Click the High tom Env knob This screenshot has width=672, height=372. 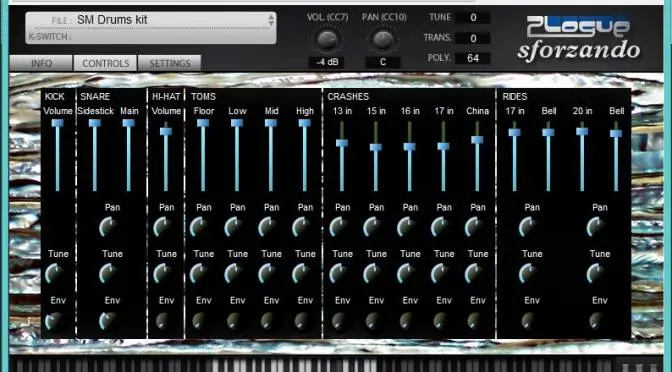302,321
